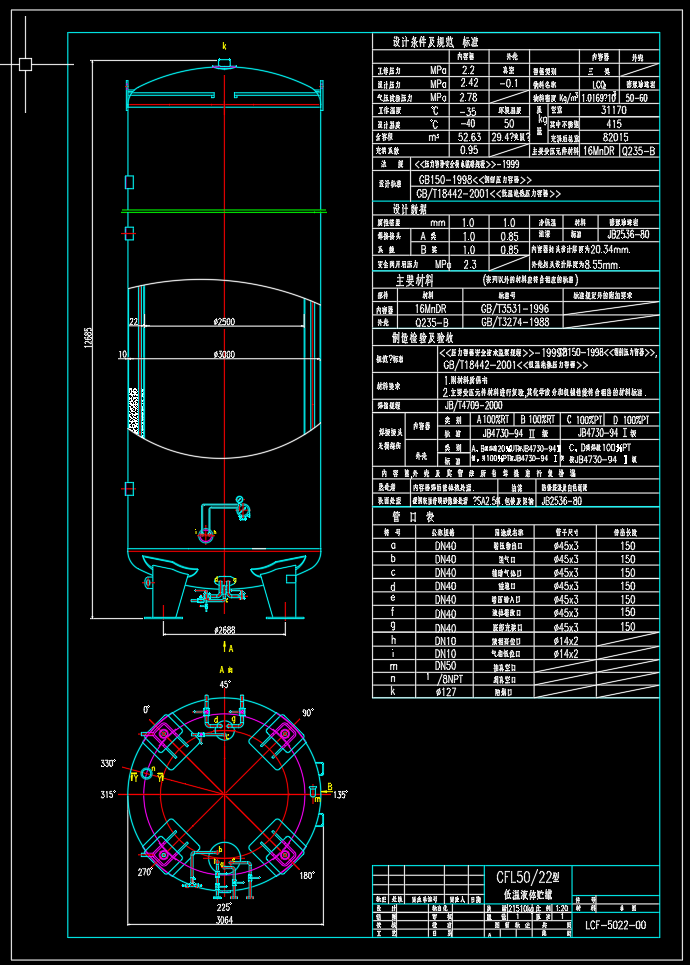Select DN50 in the nozzle table

(x=445, y=665)
